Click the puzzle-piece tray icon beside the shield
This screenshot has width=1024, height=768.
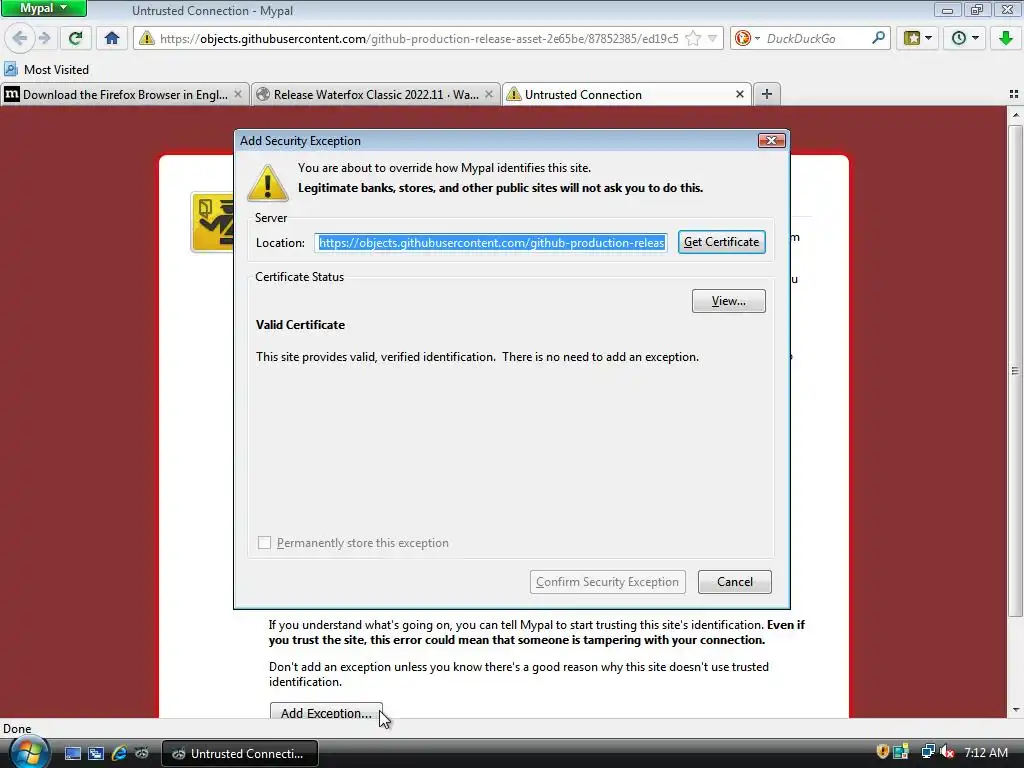(901, 752)
